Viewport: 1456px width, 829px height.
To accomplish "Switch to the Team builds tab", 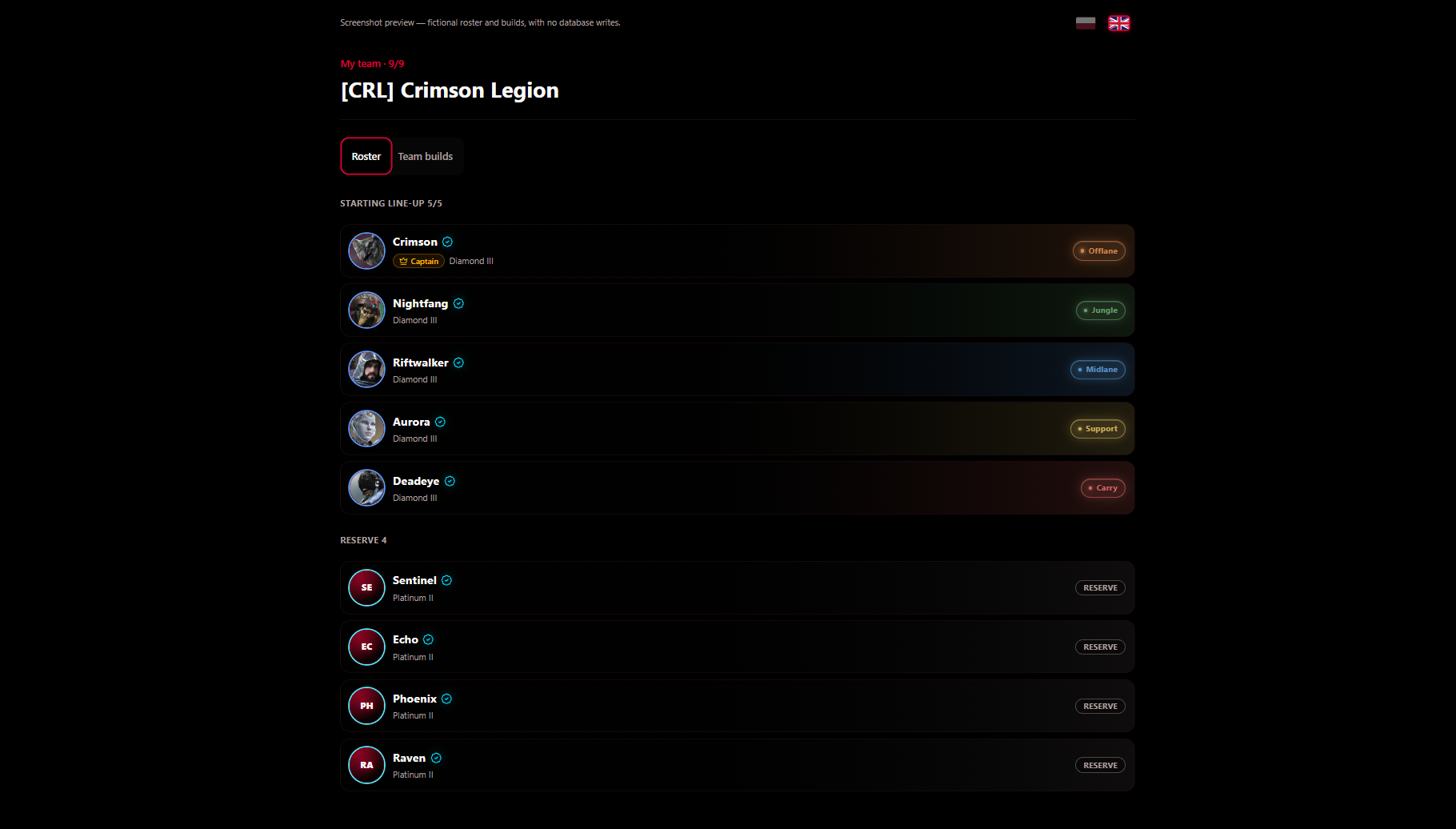I will click(426, 156).
